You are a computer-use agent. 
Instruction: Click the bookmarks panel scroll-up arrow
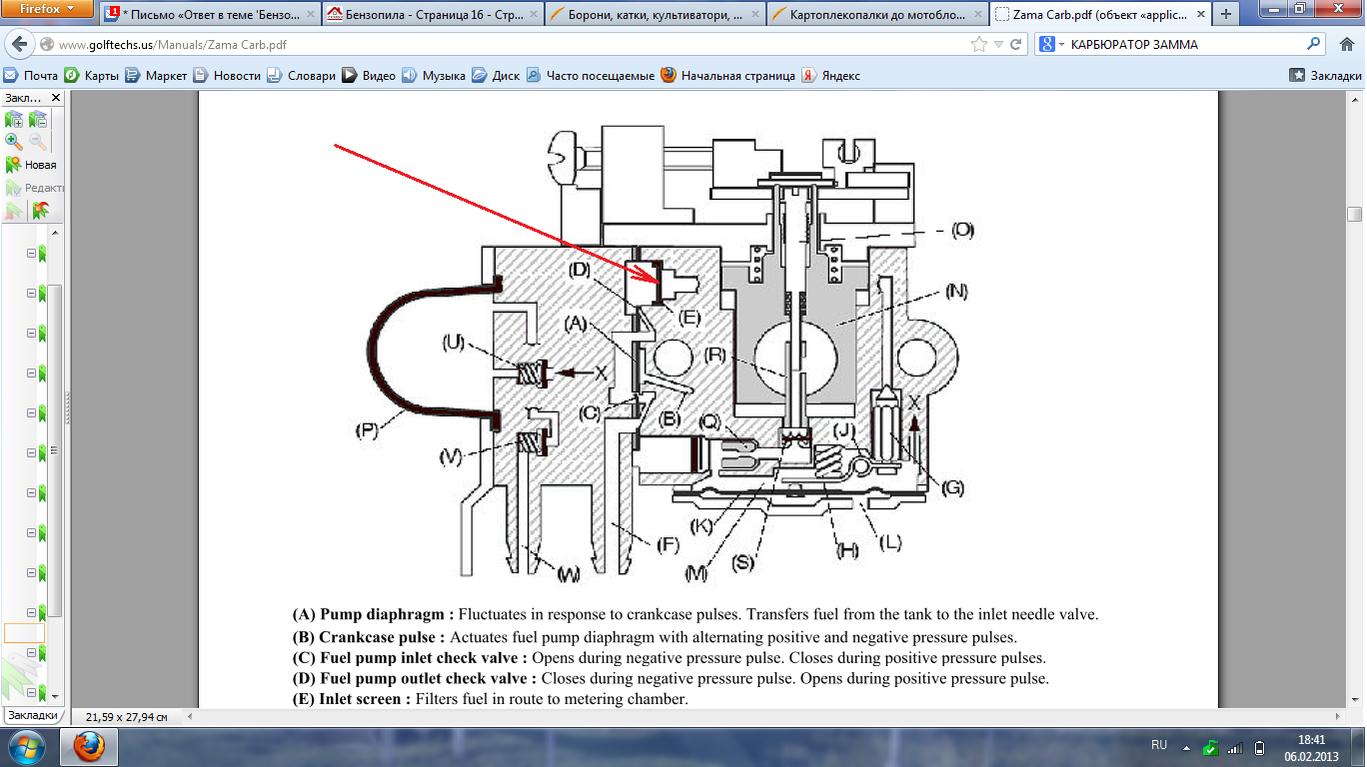click(x=55, y=233)
